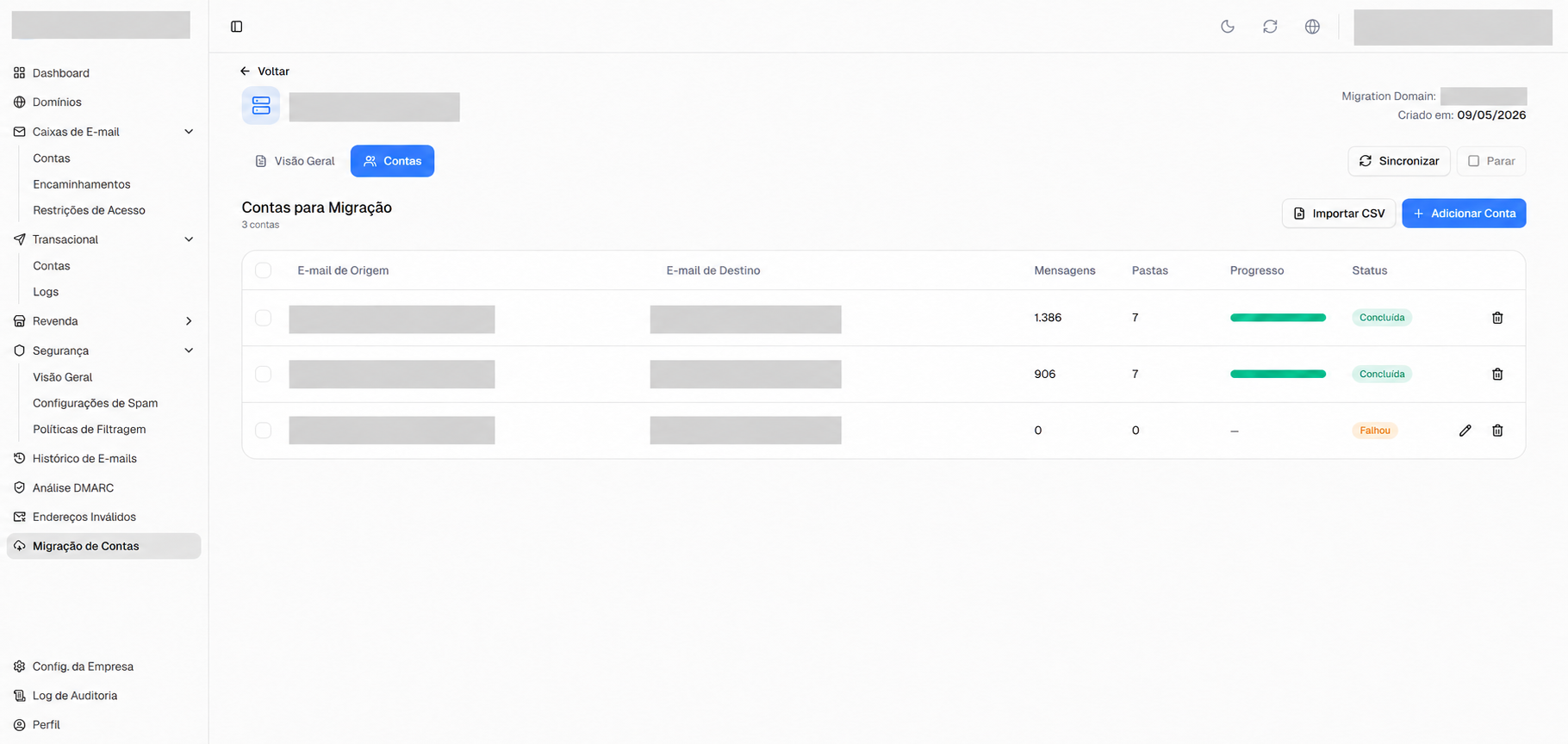
Task: Delete the account with 1.386 messages
Action: tap(1497, 318)
